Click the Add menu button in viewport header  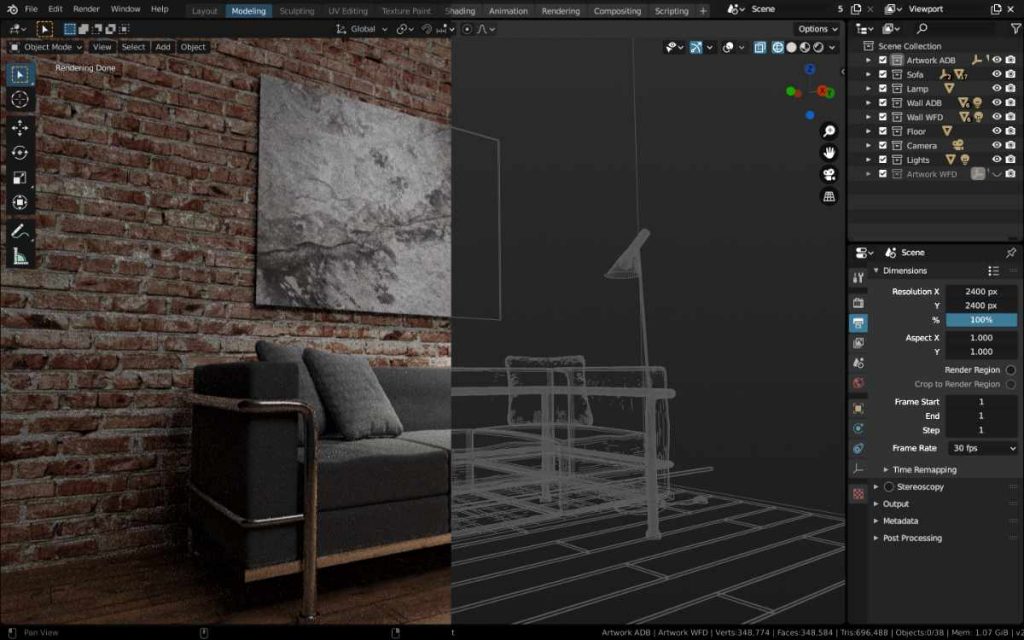tap(162, 47)
